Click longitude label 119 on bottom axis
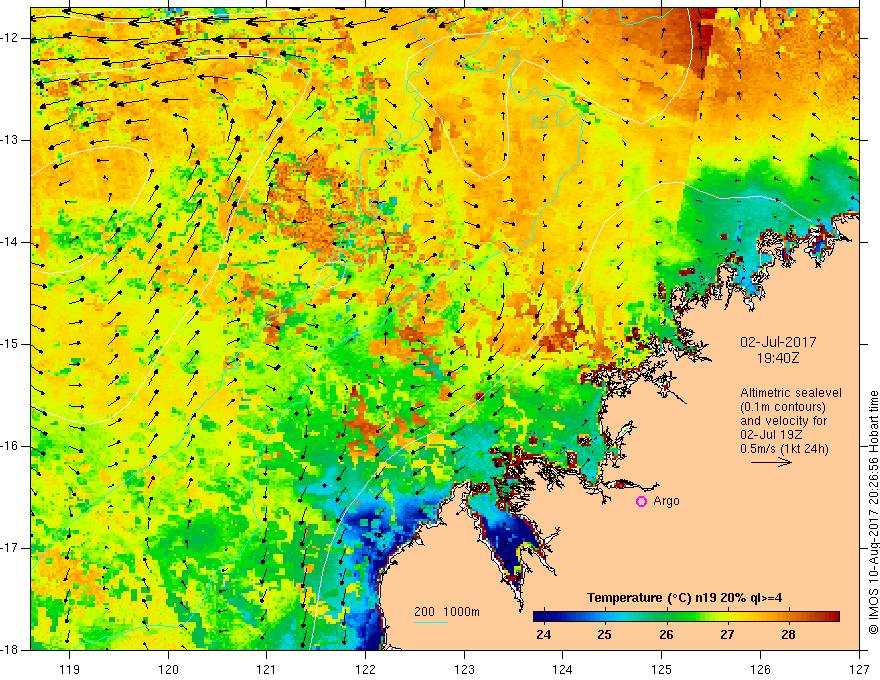 point(70,669)
